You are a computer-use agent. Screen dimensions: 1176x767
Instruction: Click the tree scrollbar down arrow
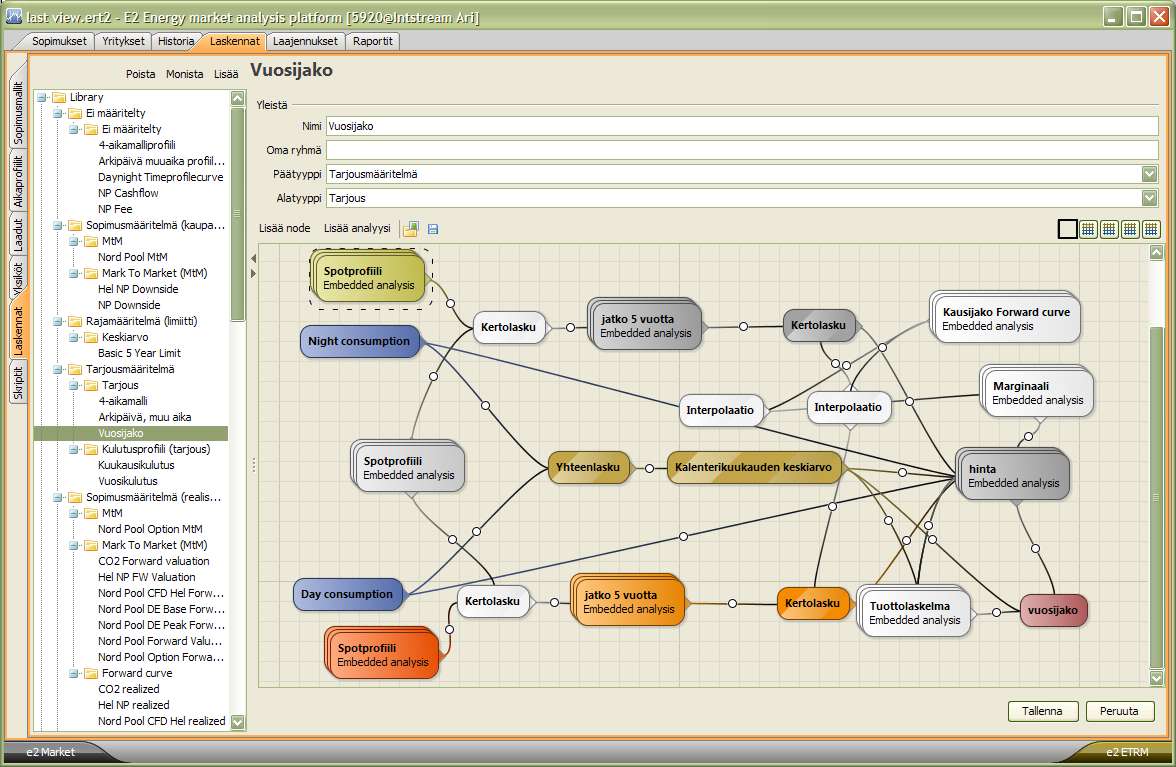pyautogui.click(x=238, y=722)
